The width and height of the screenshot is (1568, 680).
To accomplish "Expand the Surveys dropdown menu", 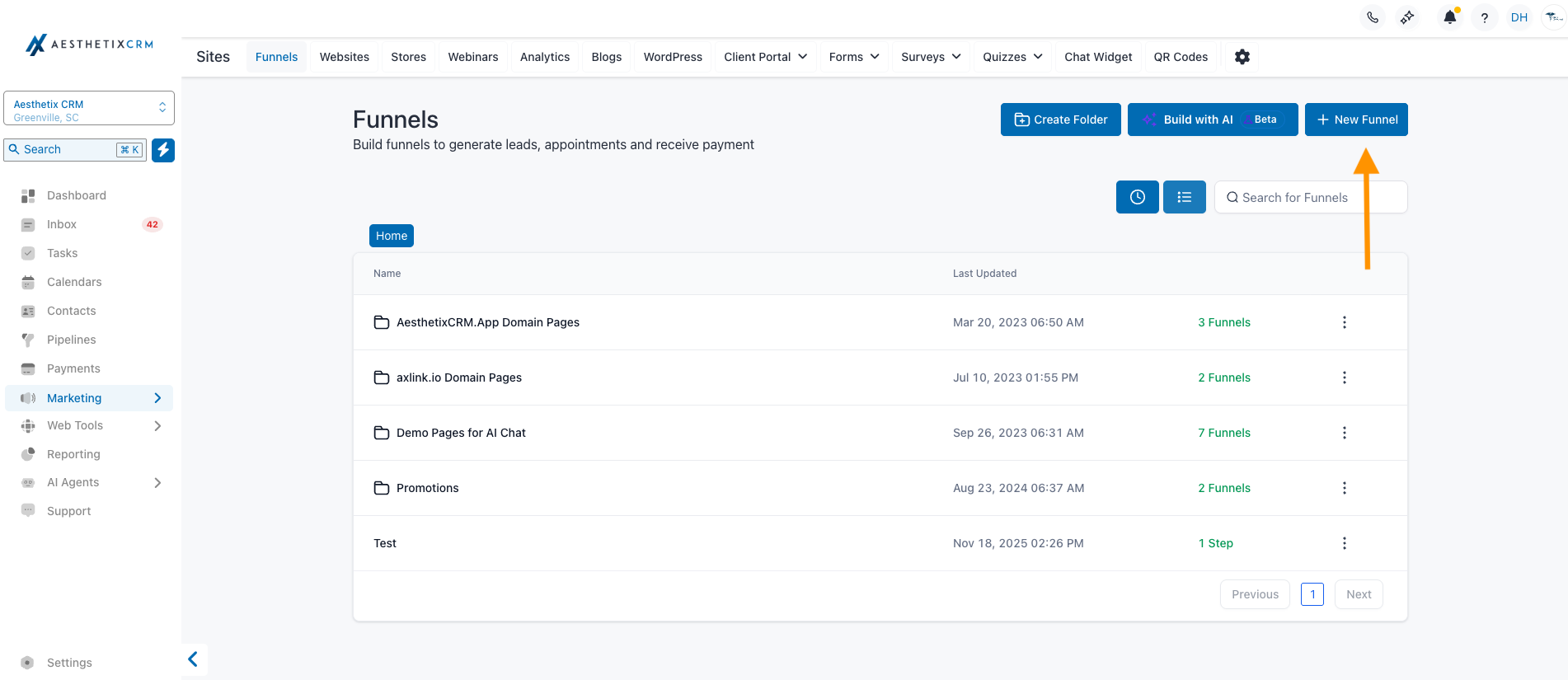I will coord(931,57).
